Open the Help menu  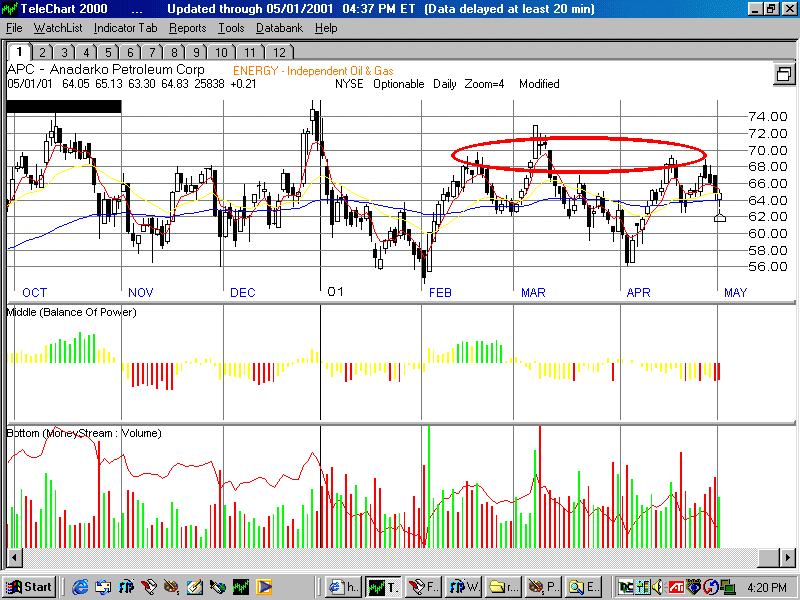click(326, 28)
